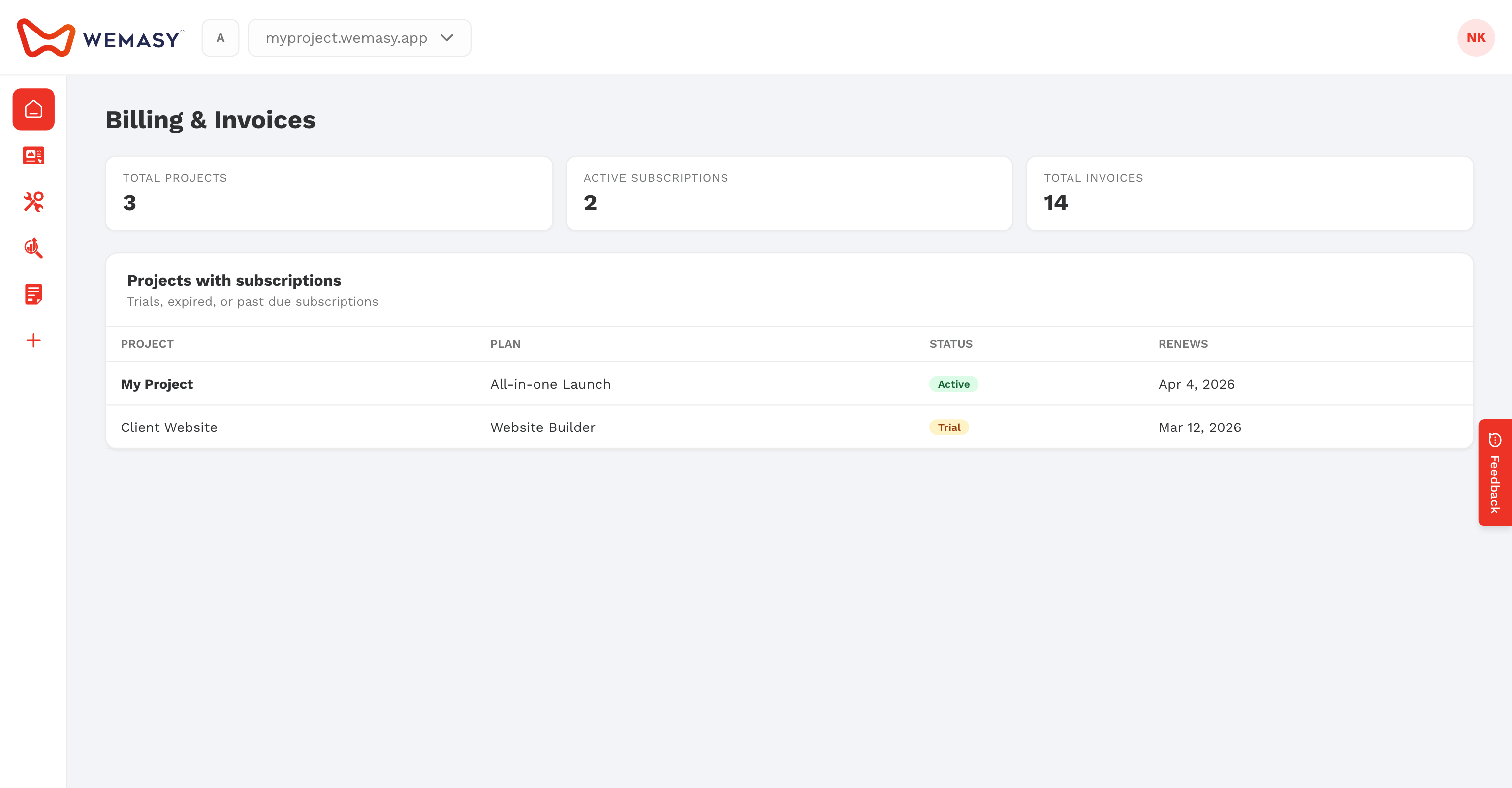This screenshot has height=788, width=1512.
Task: Click the PLAN column header
Action: pos(505,344)
